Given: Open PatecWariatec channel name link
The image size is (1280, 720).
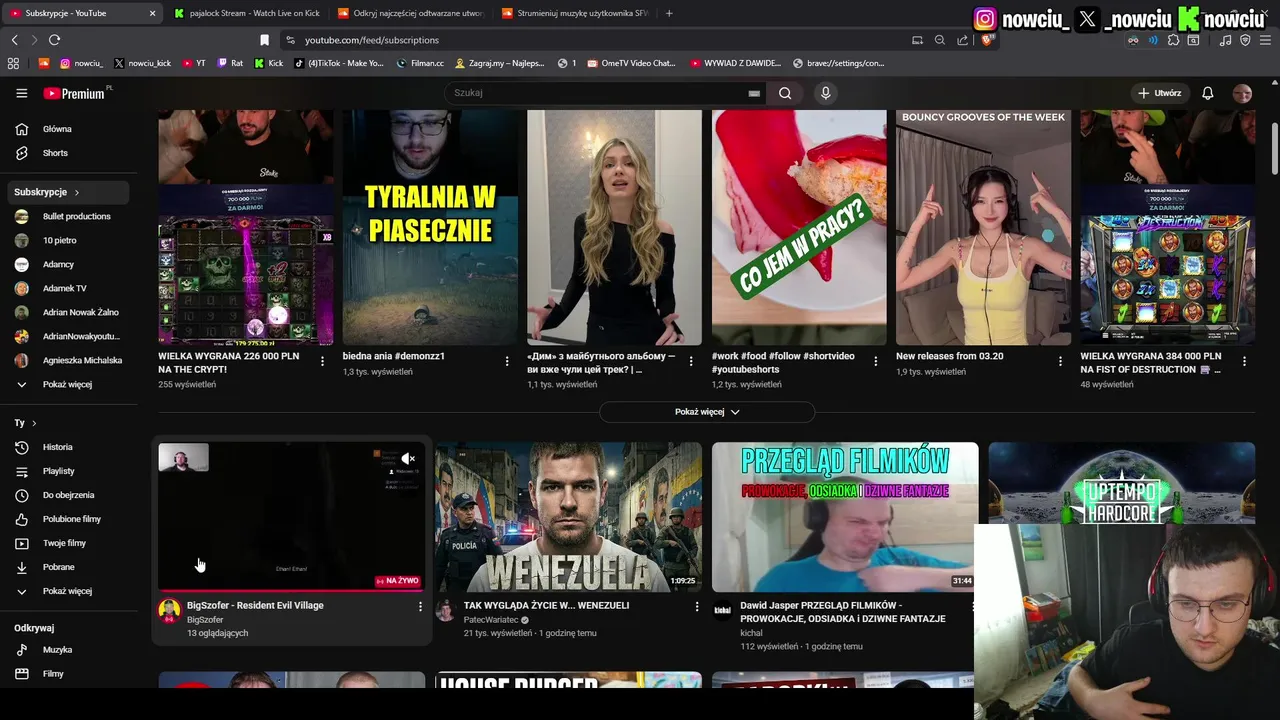Looking at the screenshot, I should click(491, 620).
